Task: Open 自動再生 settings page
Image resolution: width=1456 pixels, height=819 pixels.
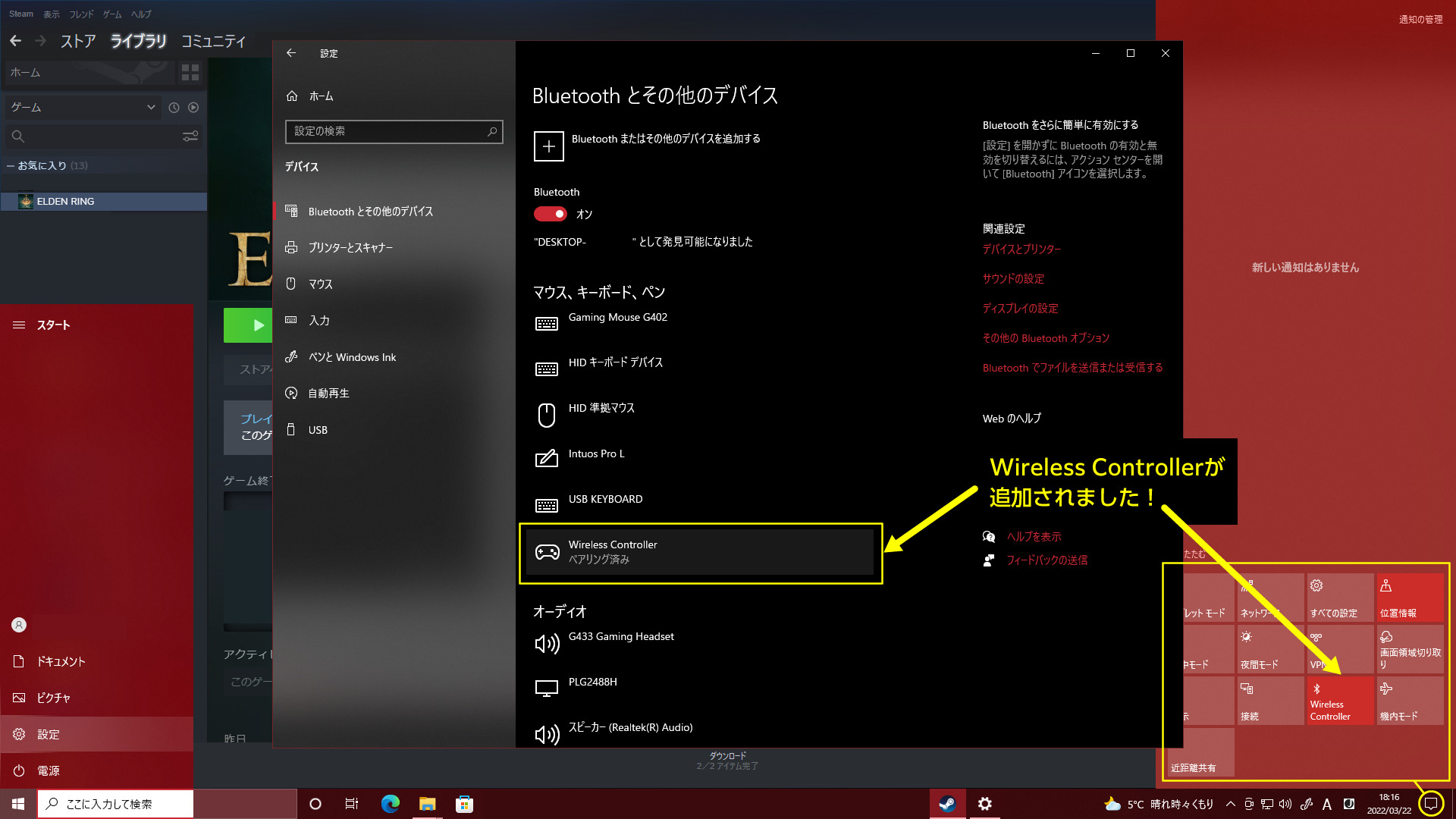Action: (x=394, y=394)
